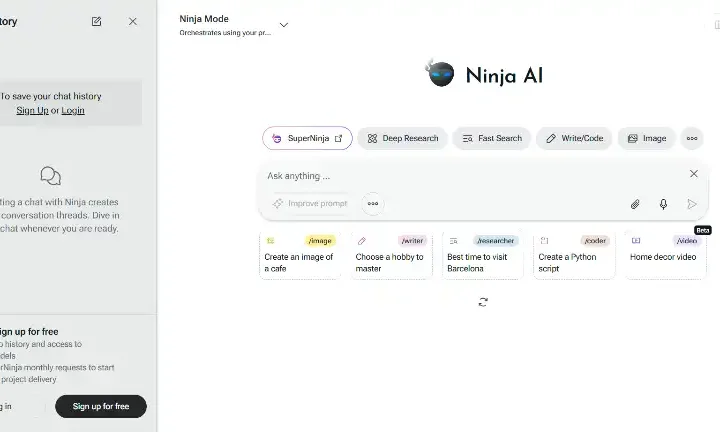The width and height of the screenshot is (720, 432).
Task: Select the Deep Research mode
Action: (403, 138)
